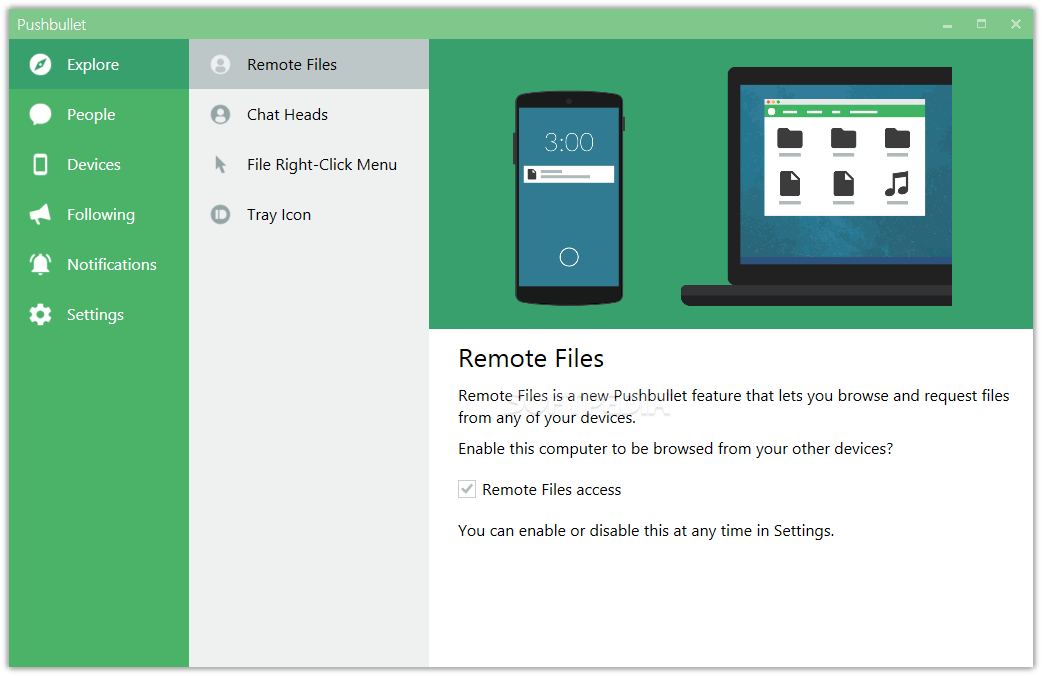Click the Following megaphone icon
The image size is (1042, 676).
[41, 214]
